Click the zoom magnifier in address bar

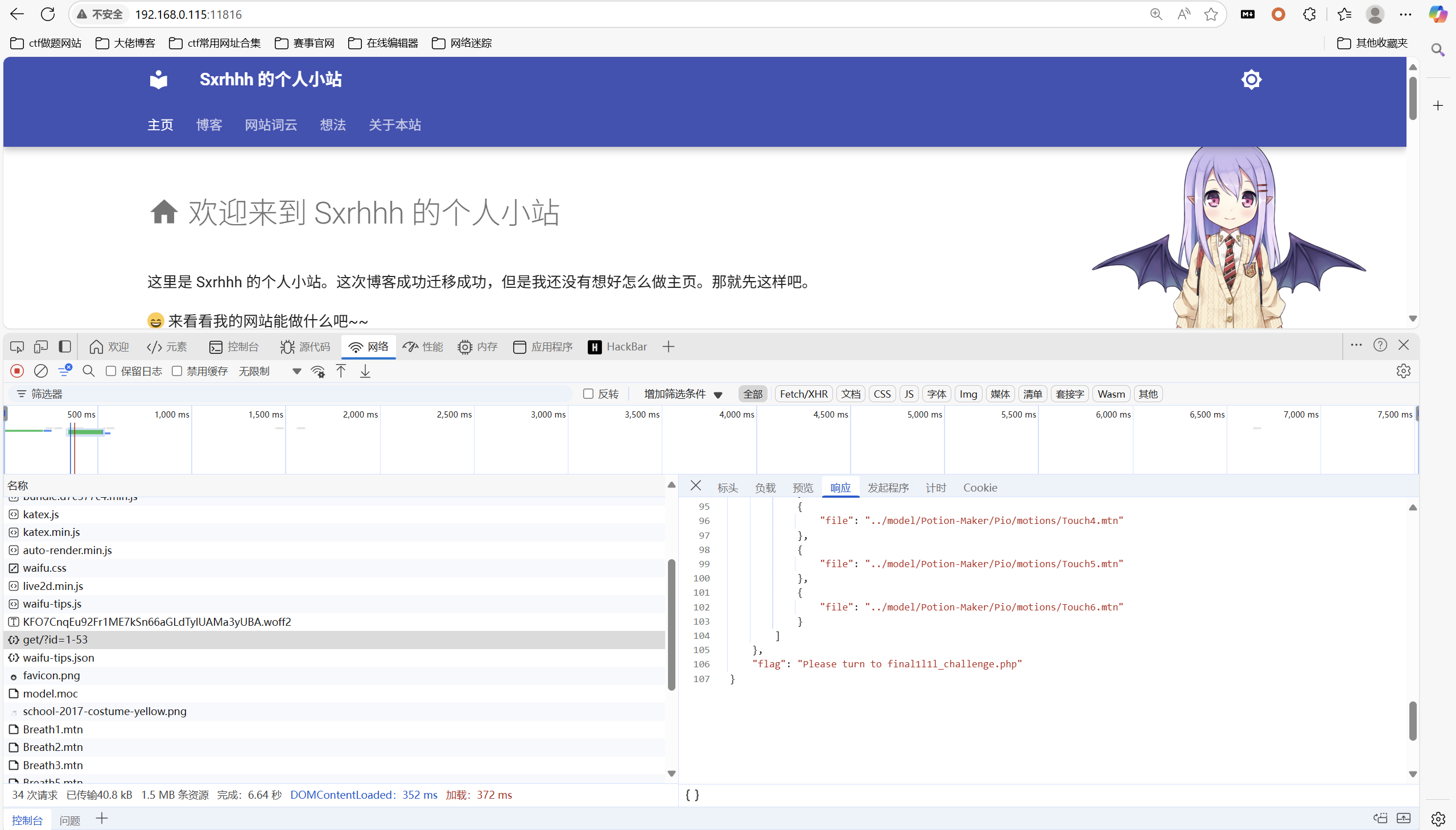pos(1156,14)
